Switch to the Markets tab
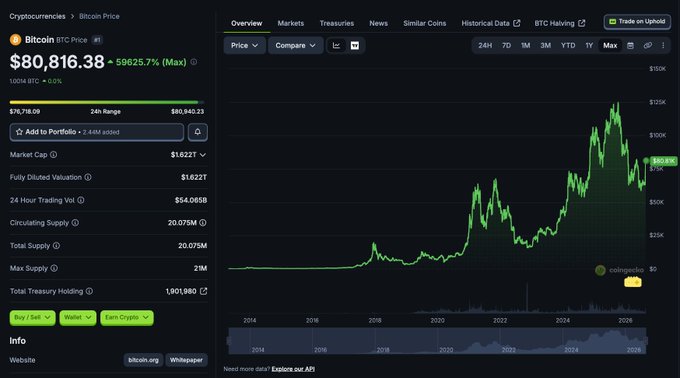Screen dimensions: 680x378 (291, 23)
